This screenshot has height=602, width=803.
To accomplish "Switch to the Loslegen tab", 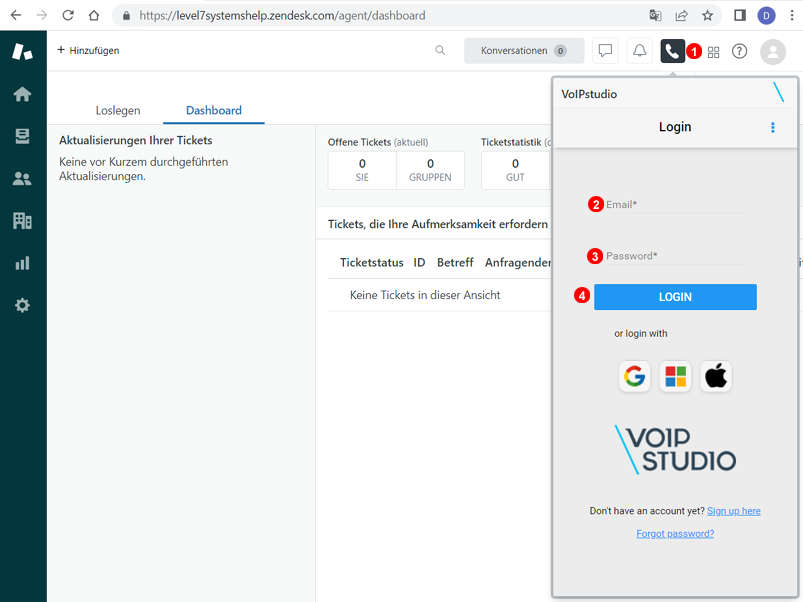I will 117,110.
